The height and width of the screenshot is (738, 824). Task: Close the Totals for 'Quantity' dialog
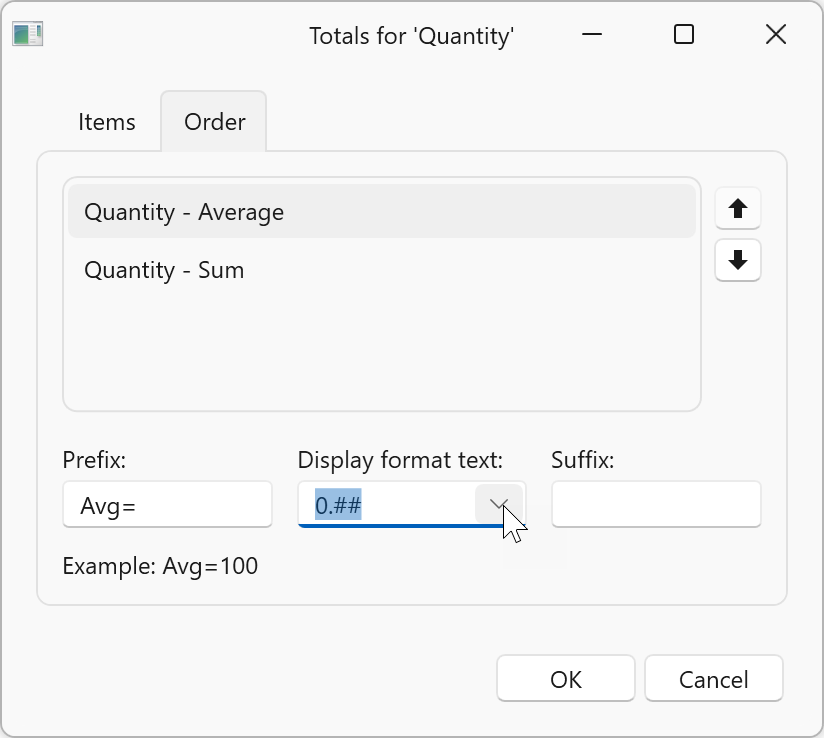tap(775, 35)
